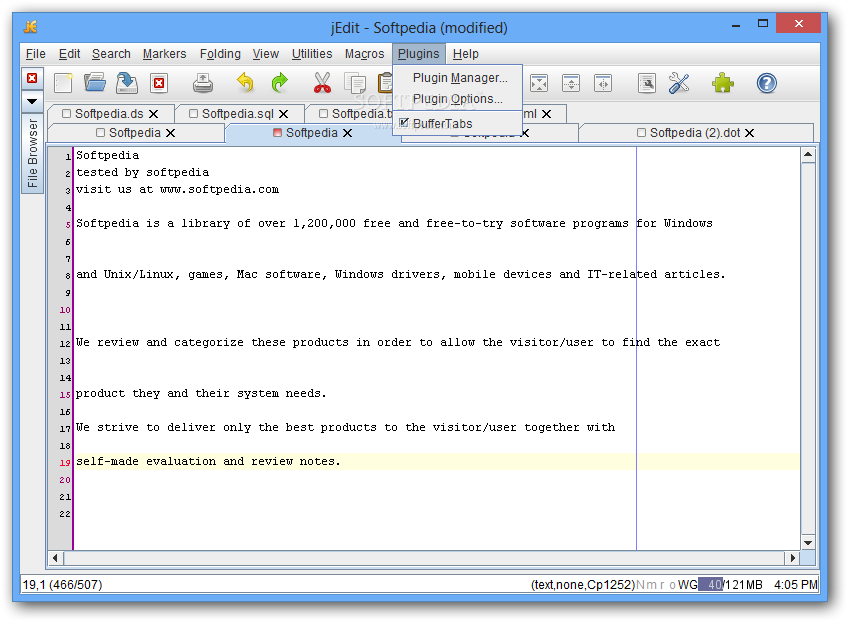Open buffer options toolbar icon
This screenshot has width=848, height=622.
(646, 83)
